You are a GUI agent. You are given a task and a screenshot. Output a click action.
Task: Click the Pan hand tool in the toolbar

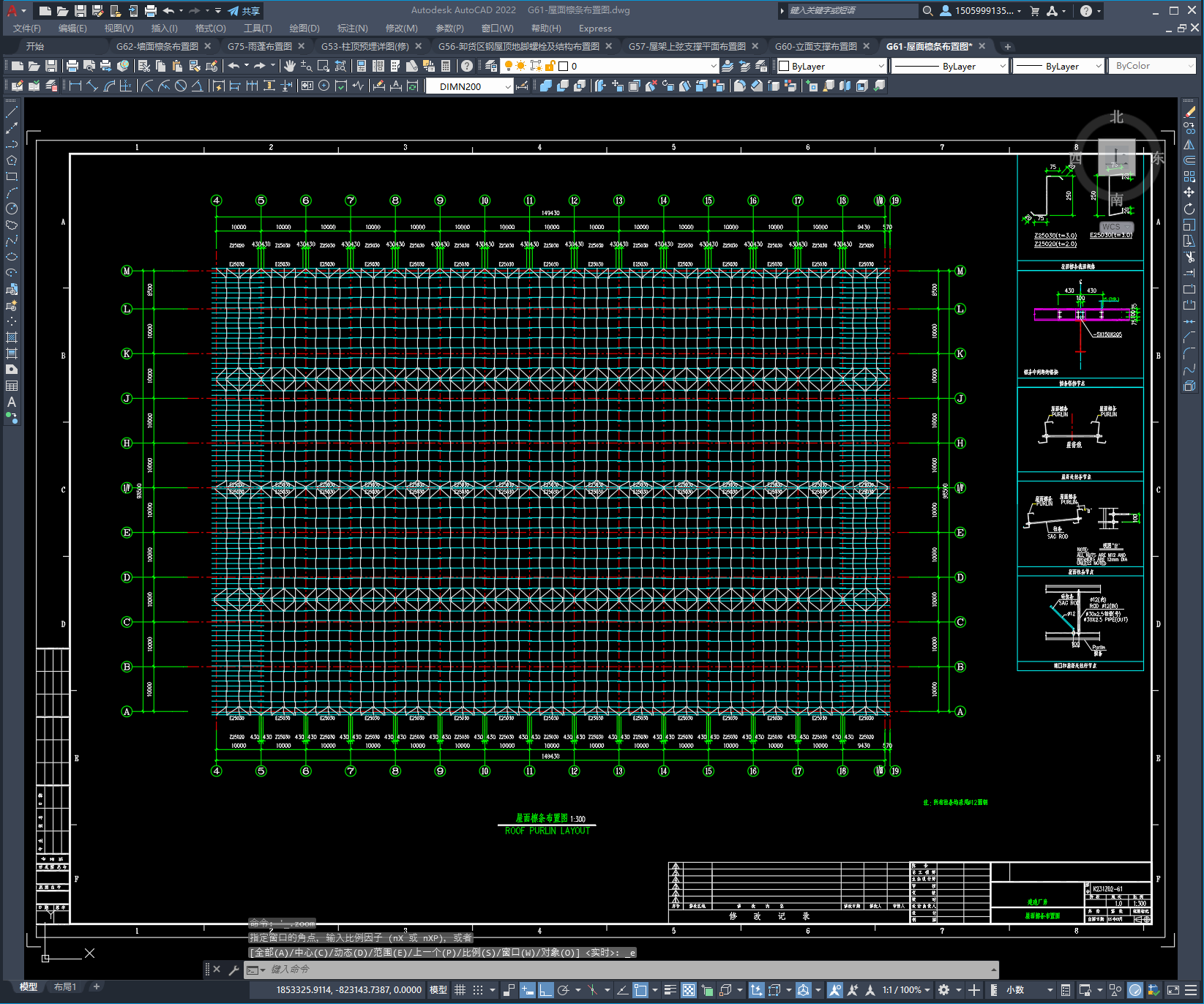coord(290,66)
